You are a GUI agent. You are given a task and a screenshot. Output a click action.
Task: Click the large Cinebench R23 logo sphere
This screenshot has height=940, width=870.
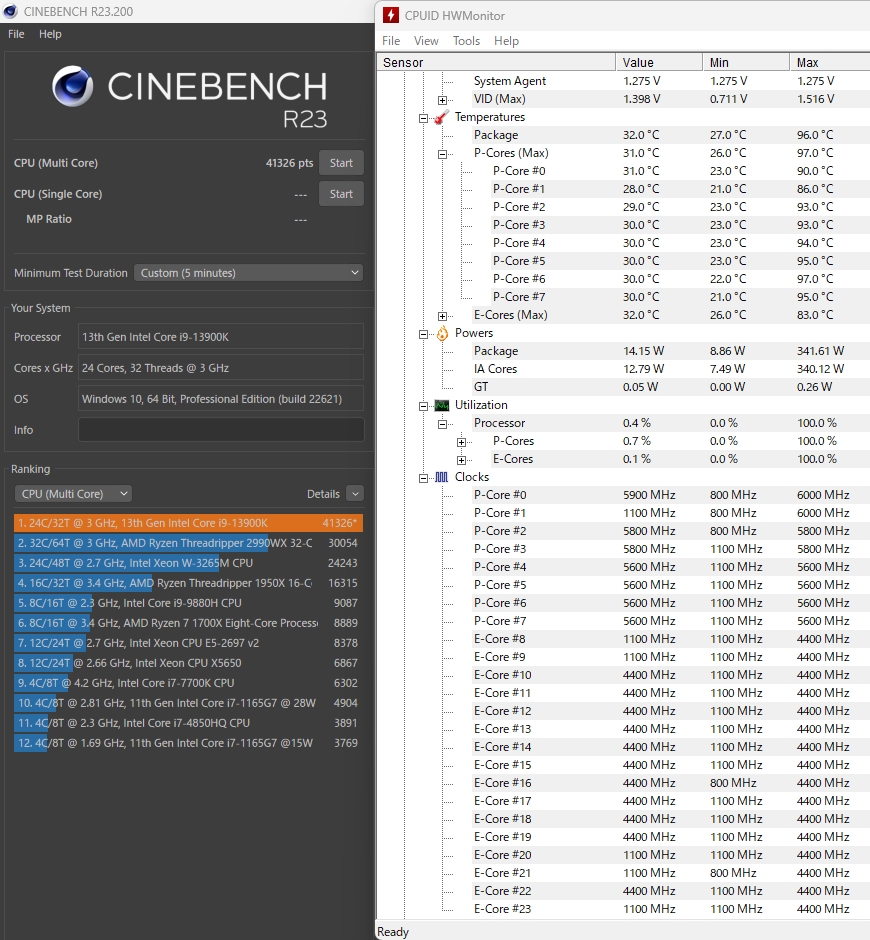[x=73, y=86]
